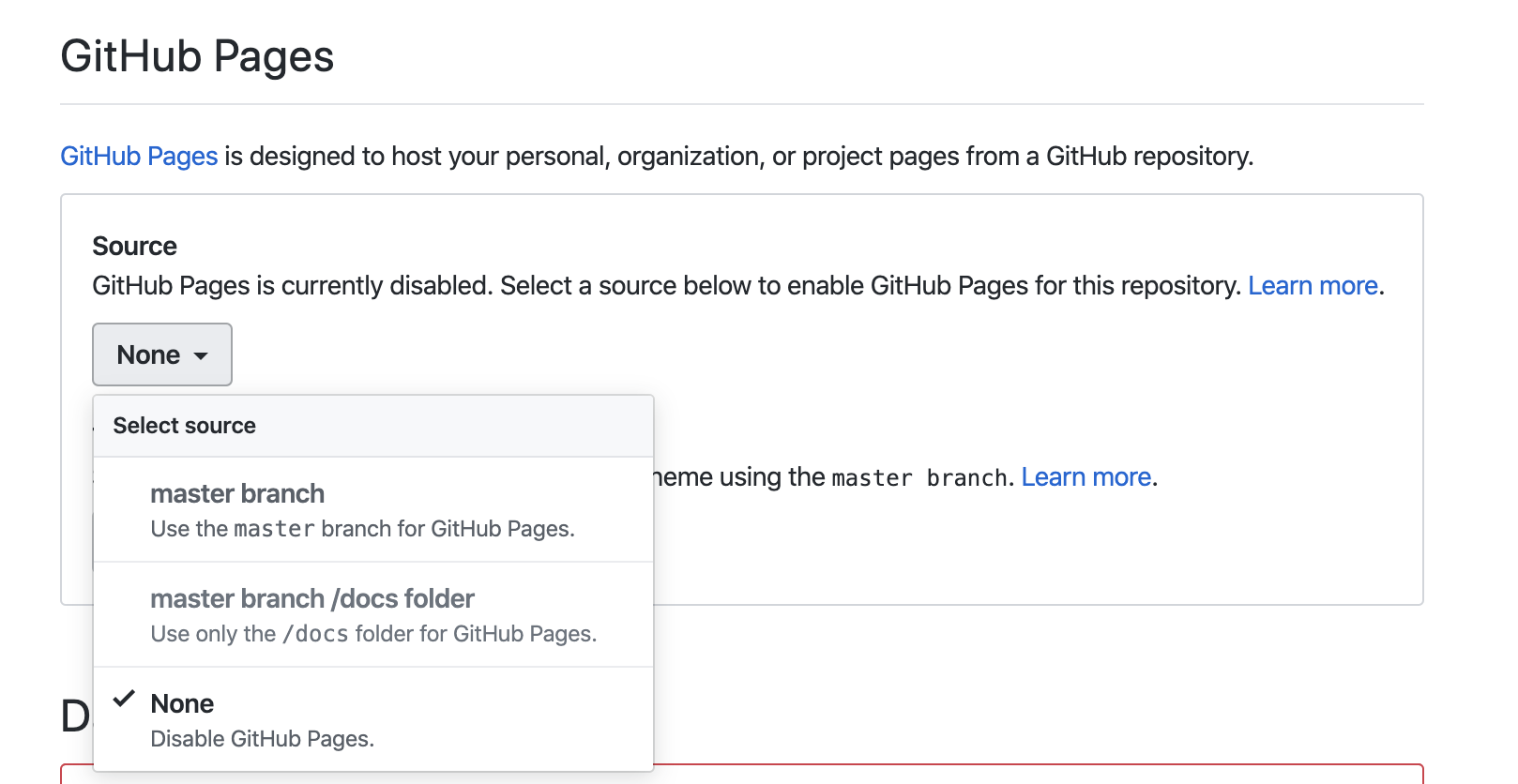The height and width of the screenshot is (784, 1518).
Task: Click "Use only the /docs folder" description
Action: coord(373,634)
